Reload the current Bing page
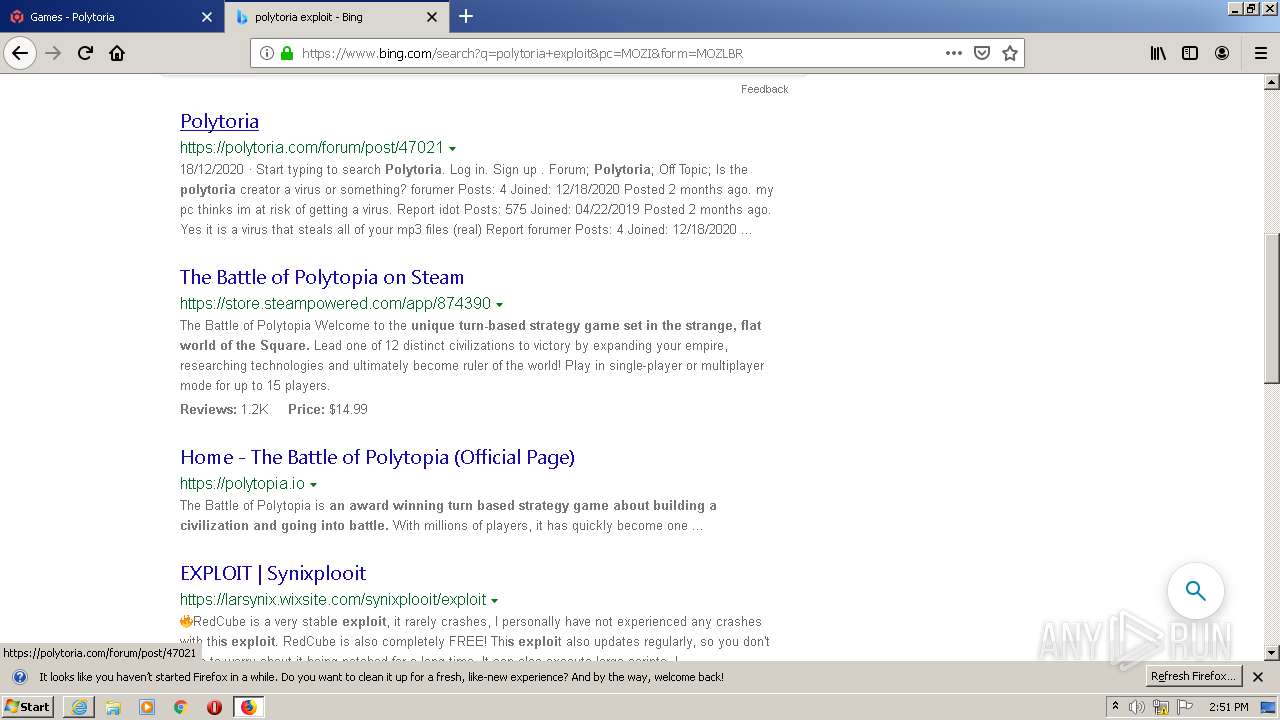This screenshot has height=720, width=1280. tap(85, 53)
